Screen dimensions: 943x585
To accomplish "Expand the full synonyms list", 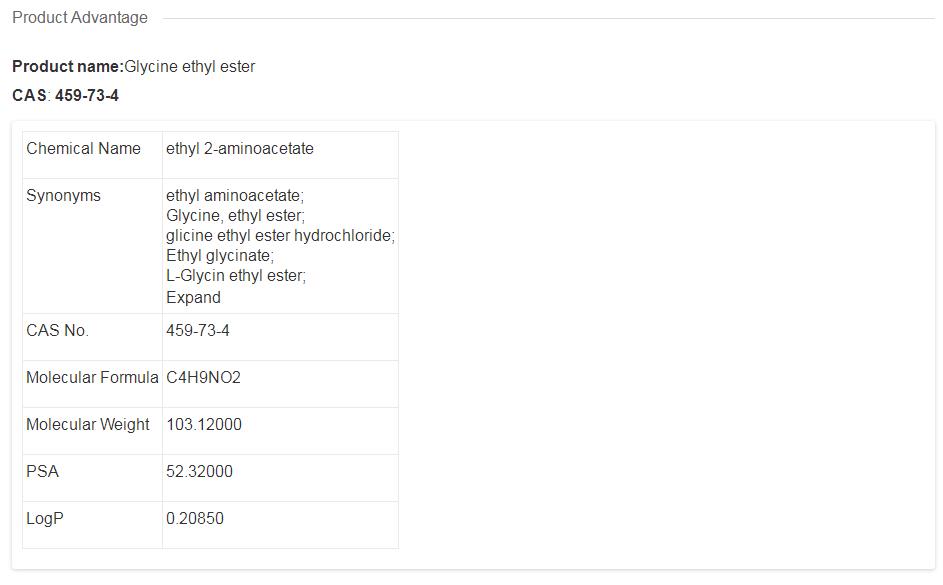I will [193, 297].
